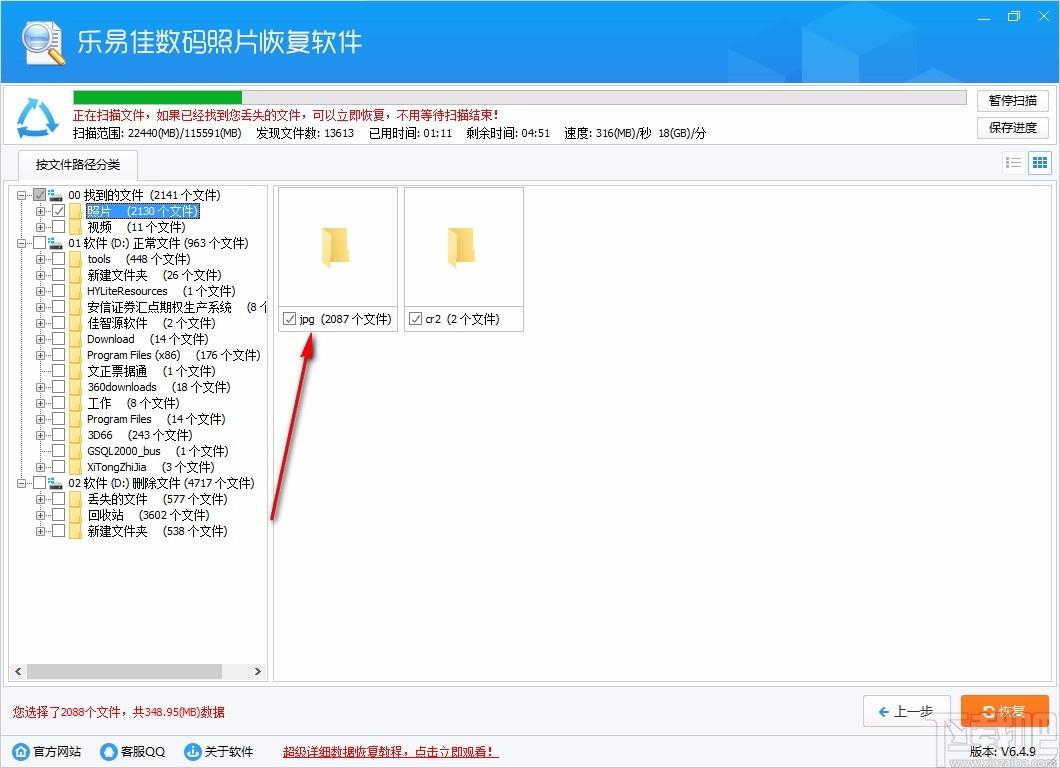Click the cr2 folder icon thumbnail
The width and height of the screenshot is (1060, 768).
pos(462,246)
